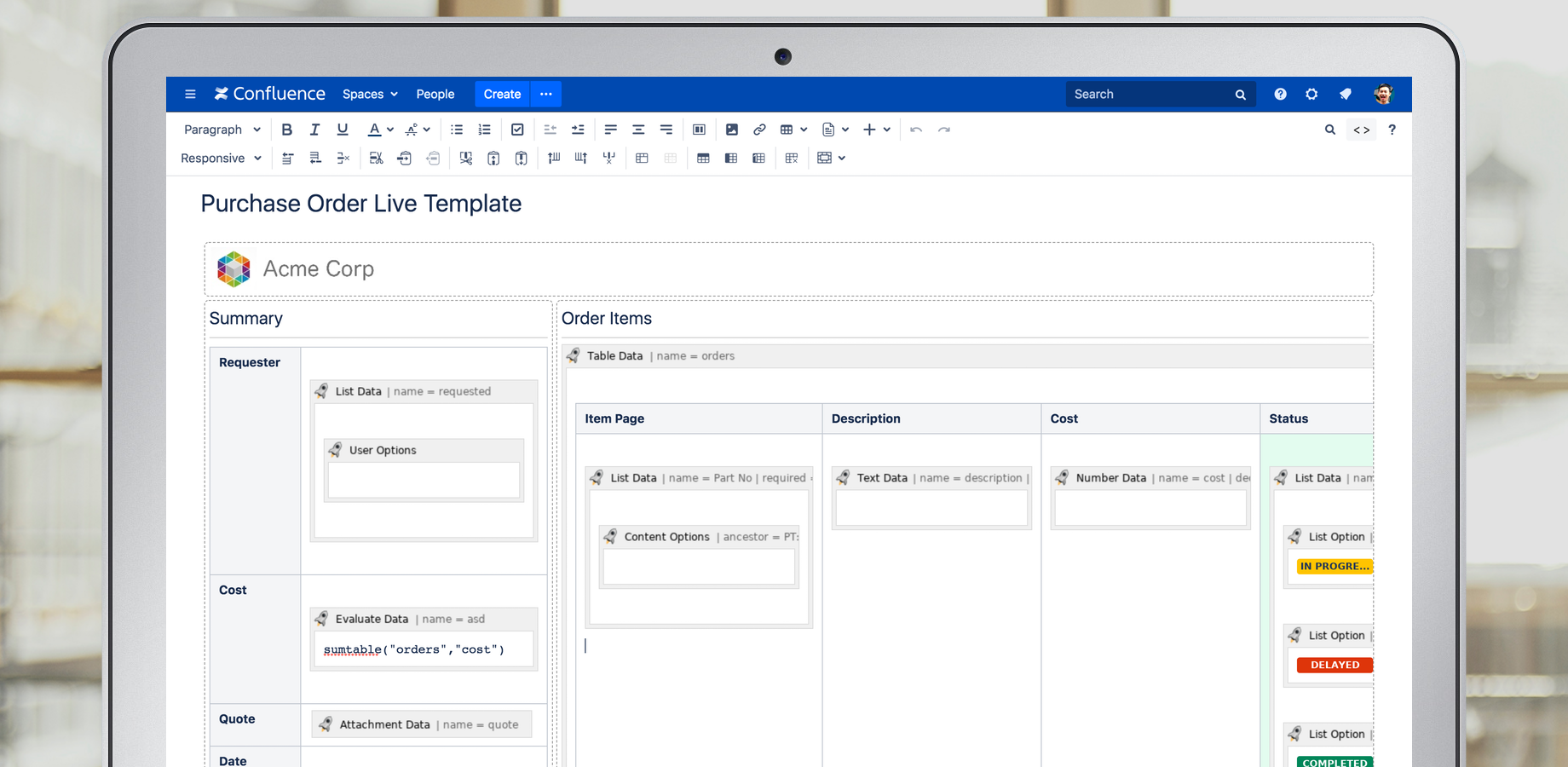Insert a task checkbox from the toolbar
This screenshot has height=767, width=1568.
tap(517, 129)
